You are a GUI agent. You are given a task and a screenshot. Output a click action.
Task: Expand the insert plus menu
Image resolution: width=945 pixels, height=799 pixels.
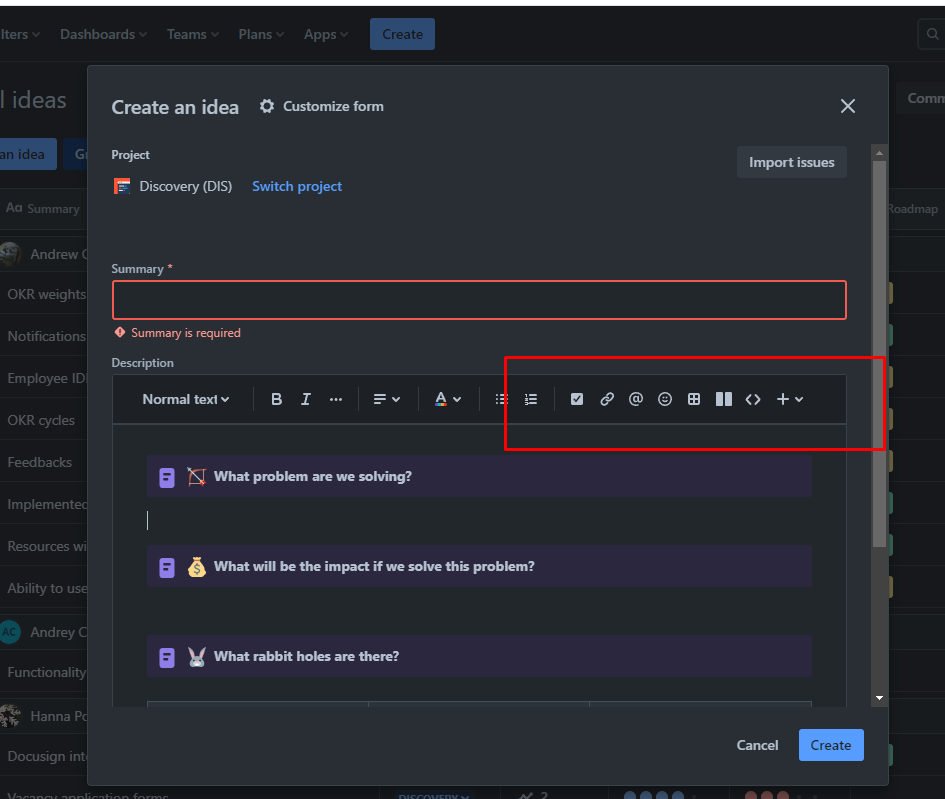790,399
